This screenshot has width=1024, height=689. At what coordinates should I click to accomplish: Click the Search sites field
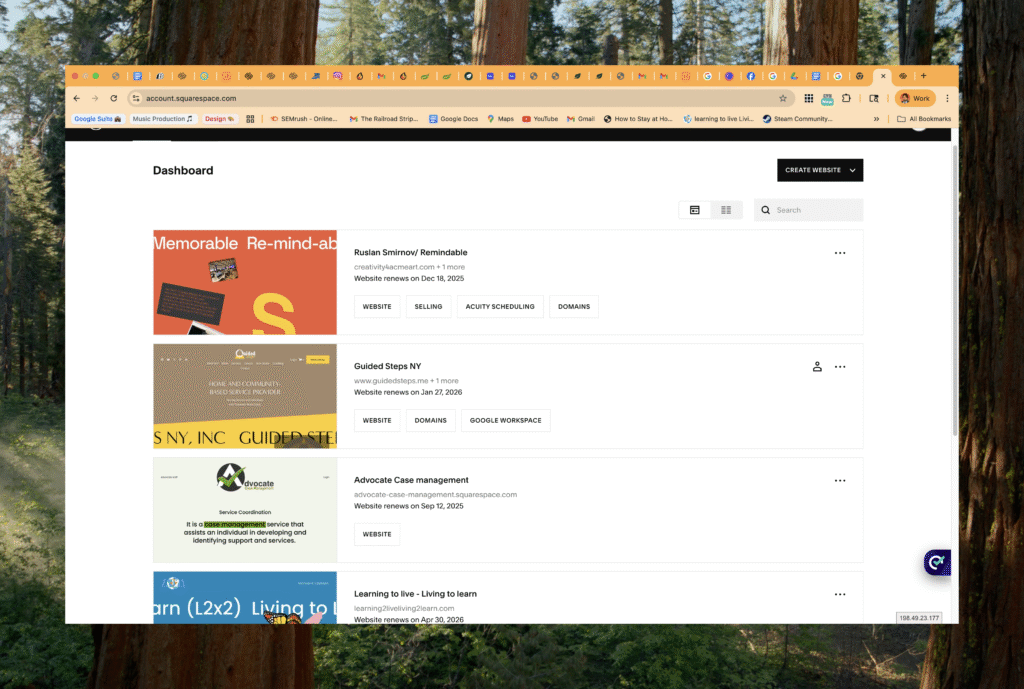click(x=808, y=210)
